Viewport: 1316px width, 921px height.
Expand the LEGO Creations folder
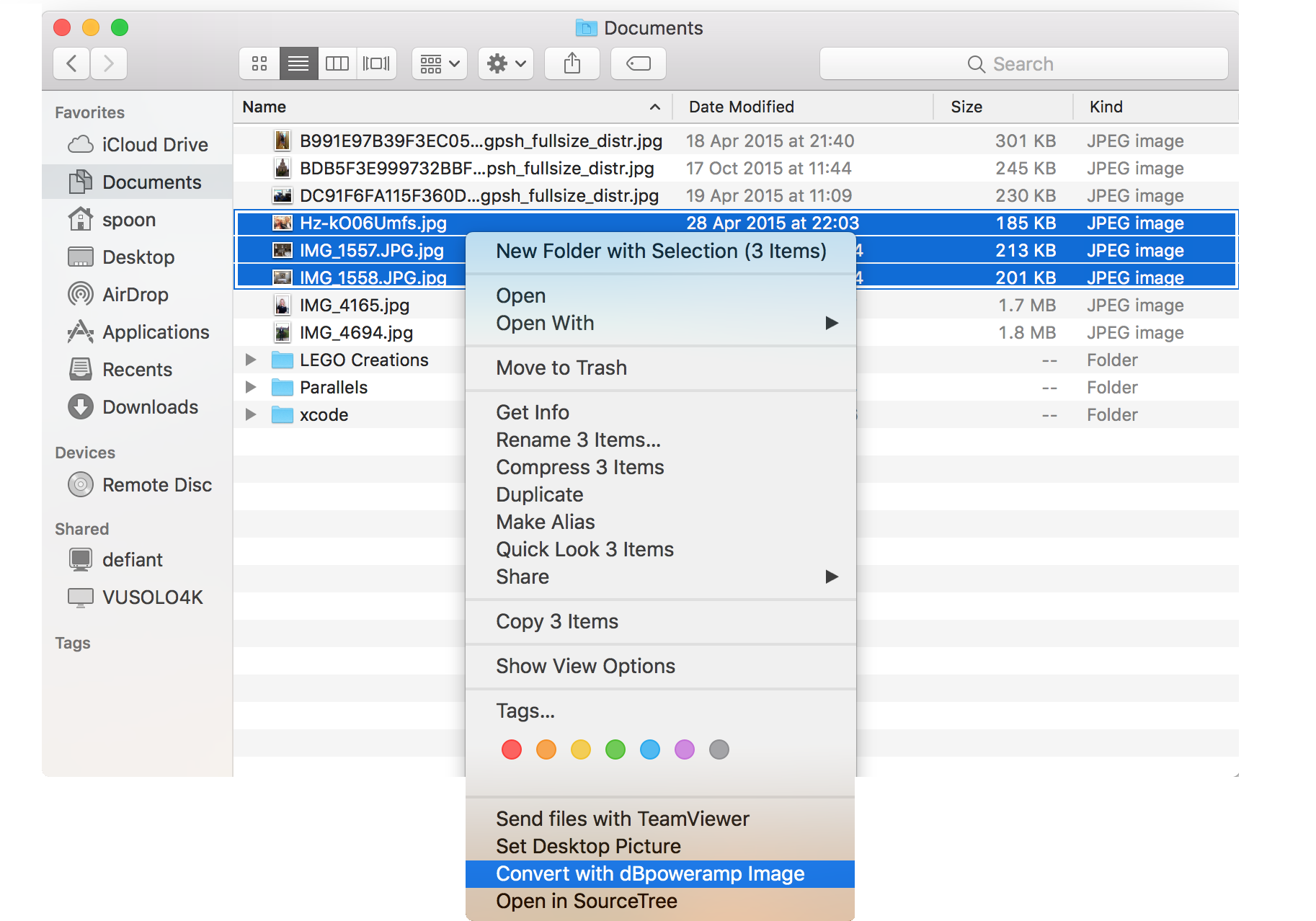click(251, 360)
